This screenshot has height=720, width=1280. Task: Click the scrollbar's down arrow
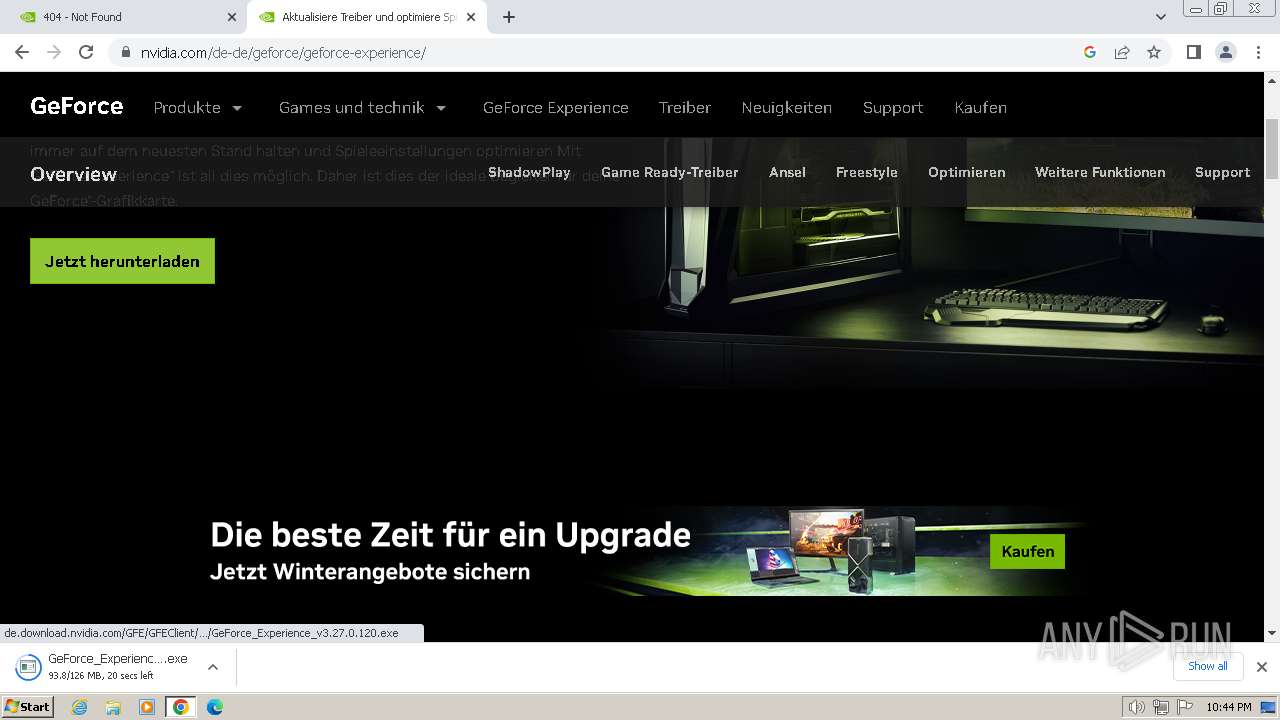[x=1272, y=633]
